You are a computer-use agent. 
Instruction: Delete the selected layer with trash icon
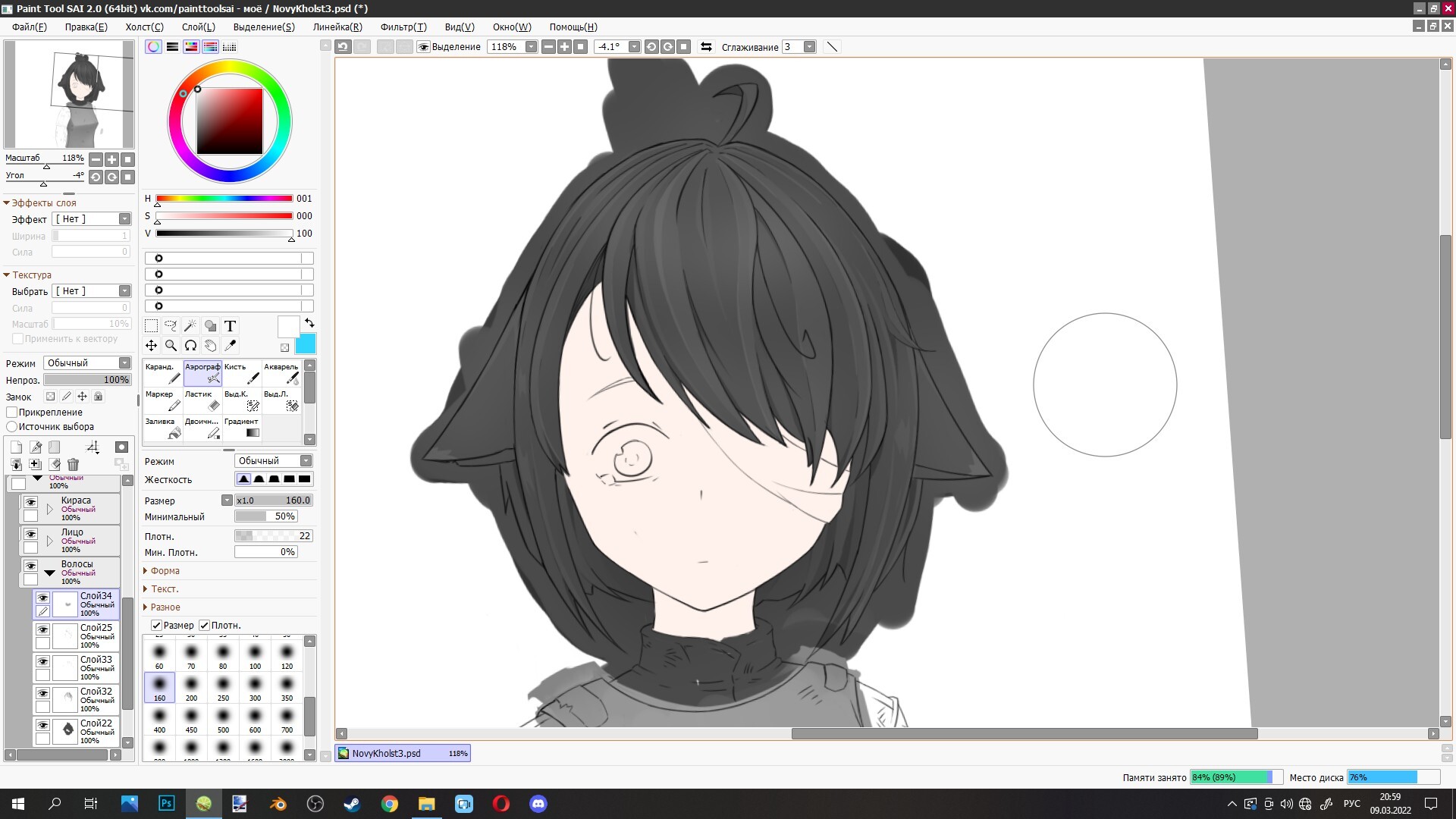click(73, 464)
